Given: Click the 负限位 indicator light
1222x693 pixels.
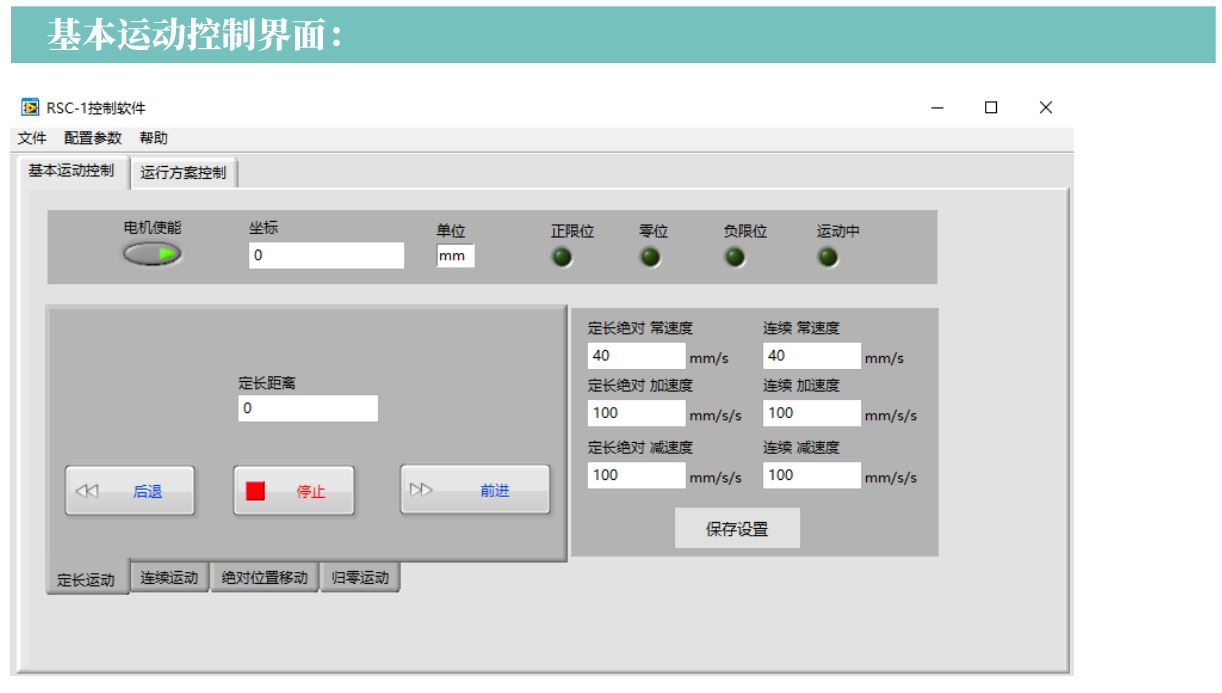Looking at the screenshot, I should tap(735, 258).
